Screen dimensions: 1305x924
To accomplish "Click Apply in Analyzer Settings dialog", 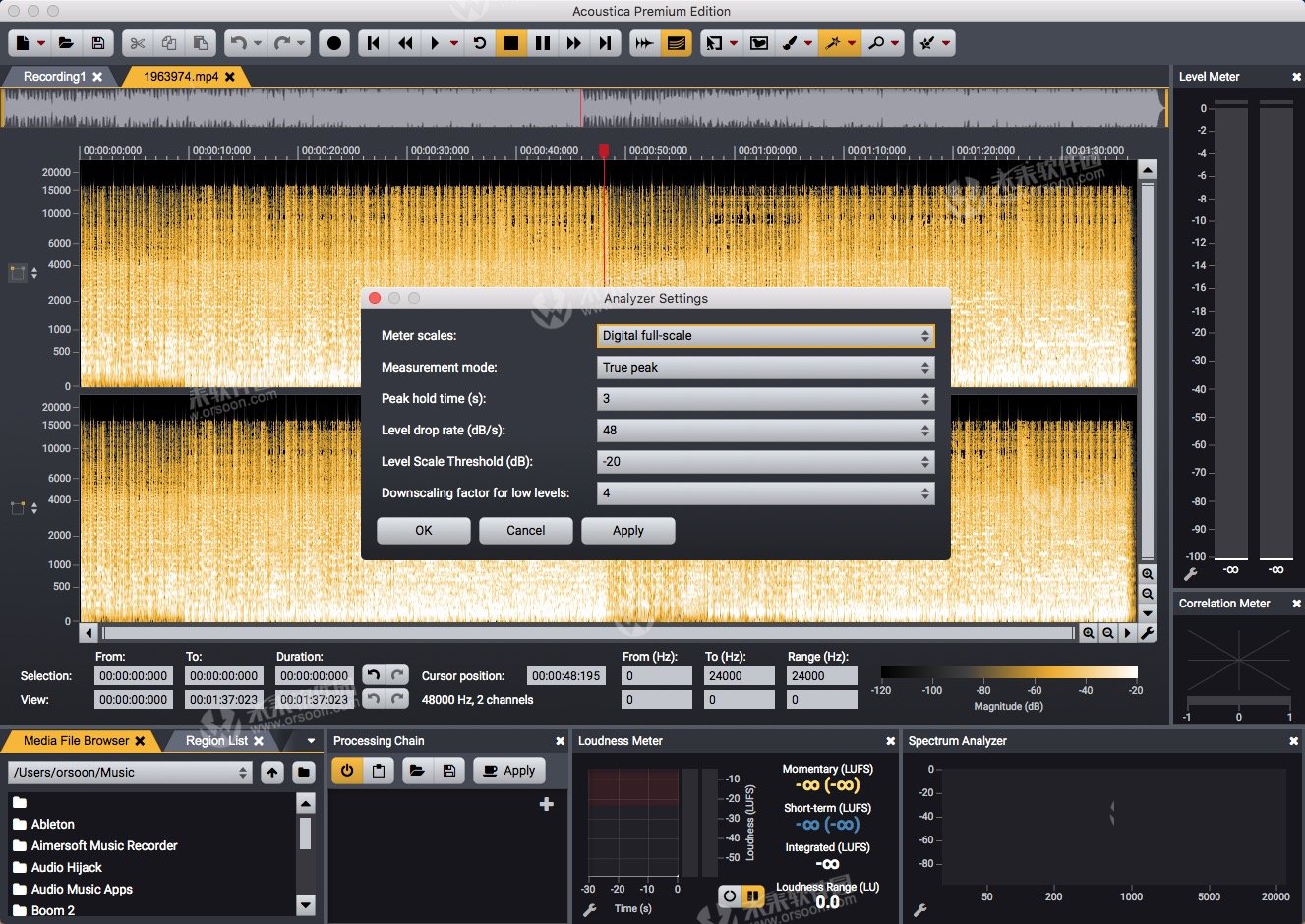I will tap(628, 531).
